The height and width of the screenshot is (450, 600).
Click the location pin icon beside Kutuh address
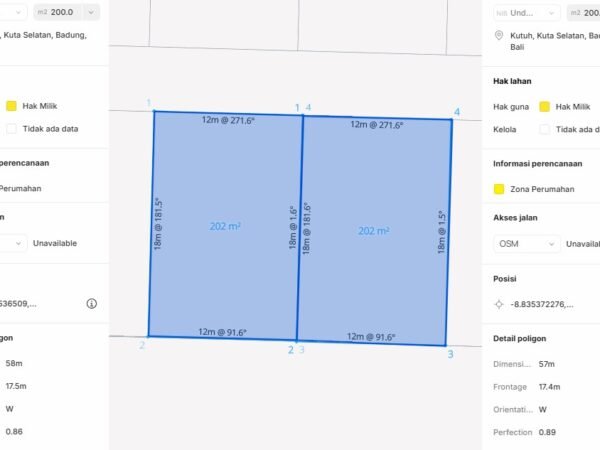(x=499, y=35)
